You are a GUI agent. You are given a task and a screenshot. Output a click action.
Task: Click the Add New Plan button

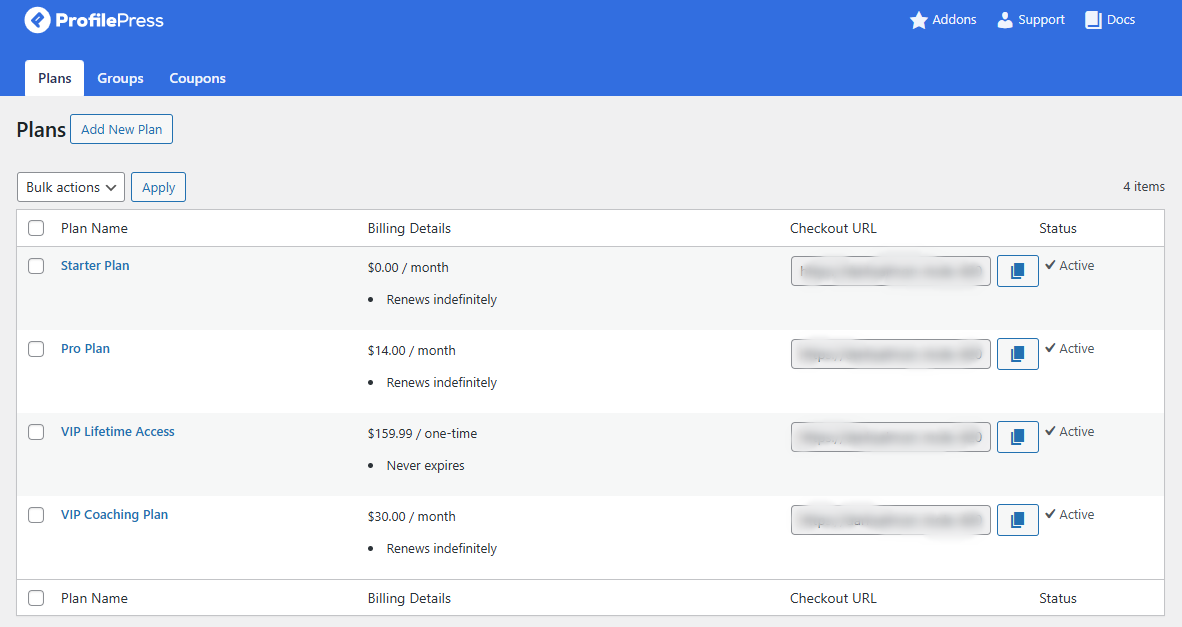point(121,129)
